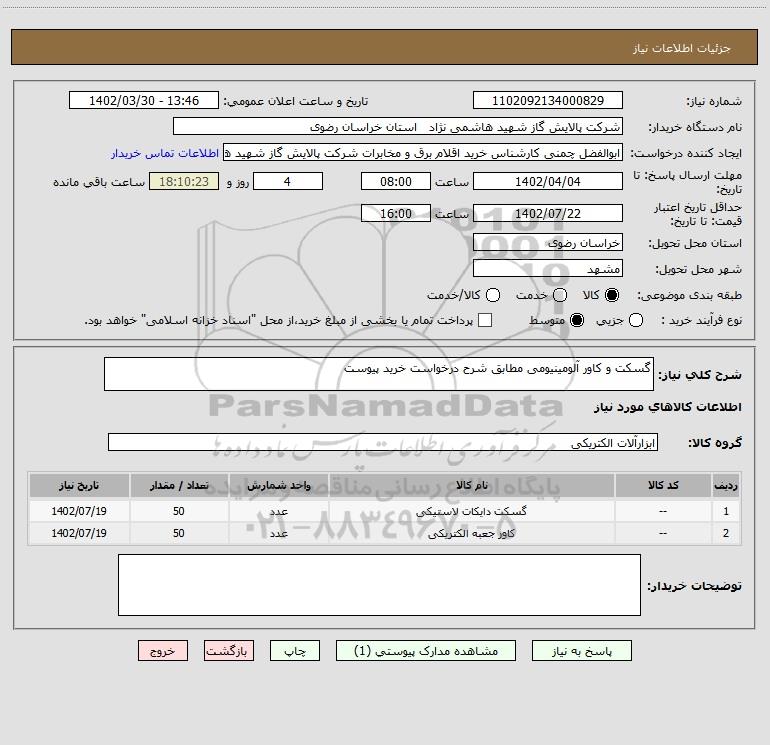Click the خروج exit button
This screenshot has height=745, width=770.
(x=163, y=651)
